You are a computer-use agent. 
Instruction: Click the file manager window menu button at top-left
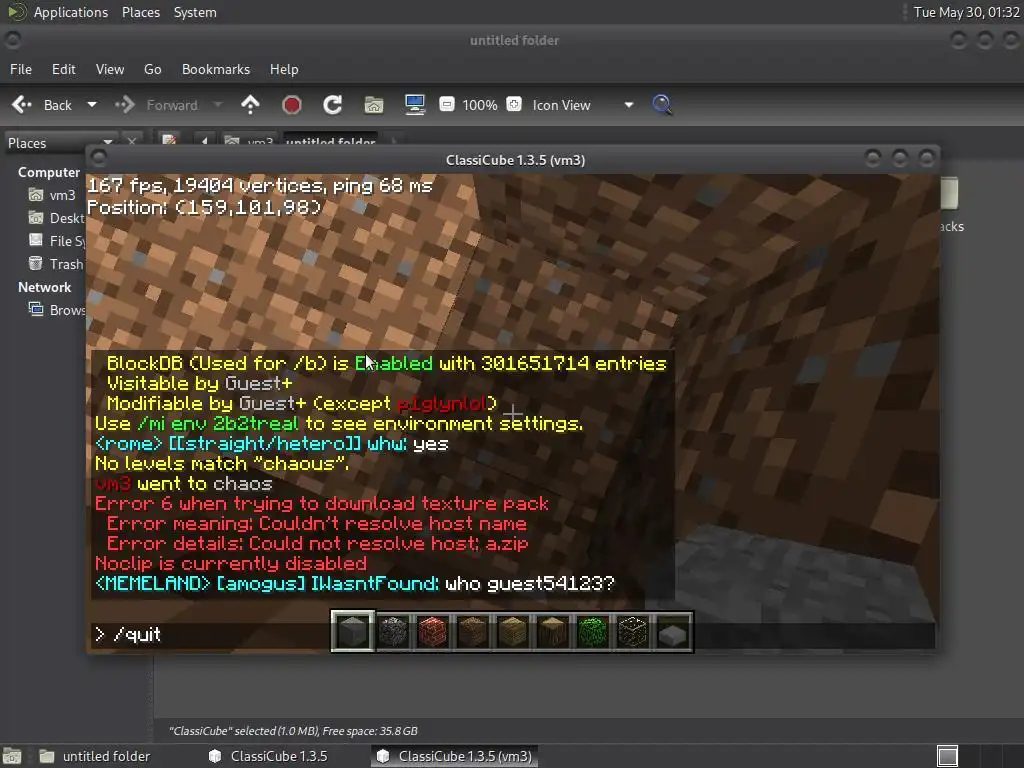coord(12,40)
